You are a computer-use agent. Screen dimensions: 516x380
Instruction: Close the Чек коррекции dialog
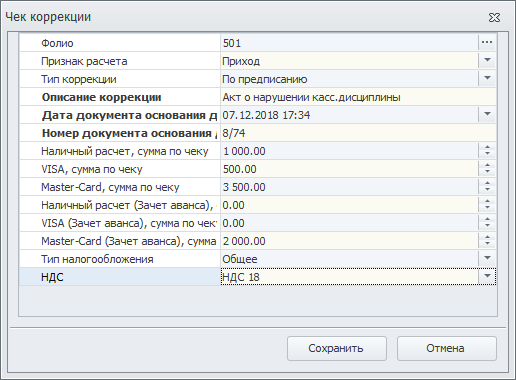point(494,17)
